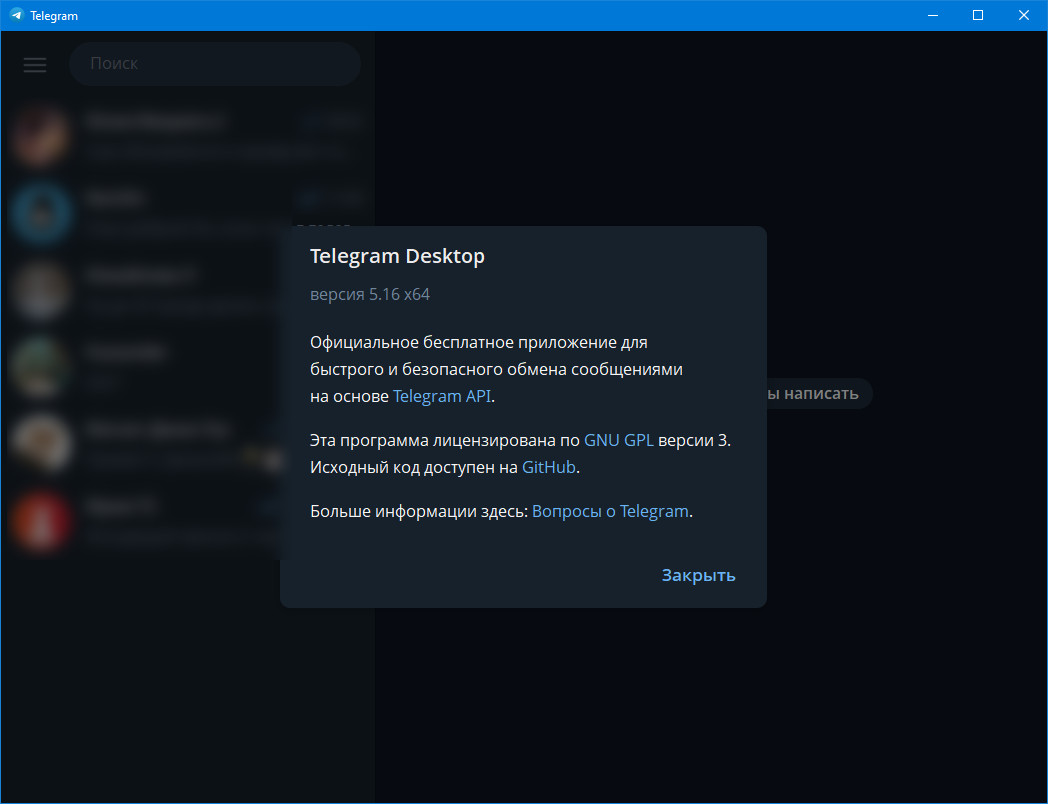Viewport: 1048px width, 804px height.
Task: Close the Telegram window
Action: (1024, 15)
